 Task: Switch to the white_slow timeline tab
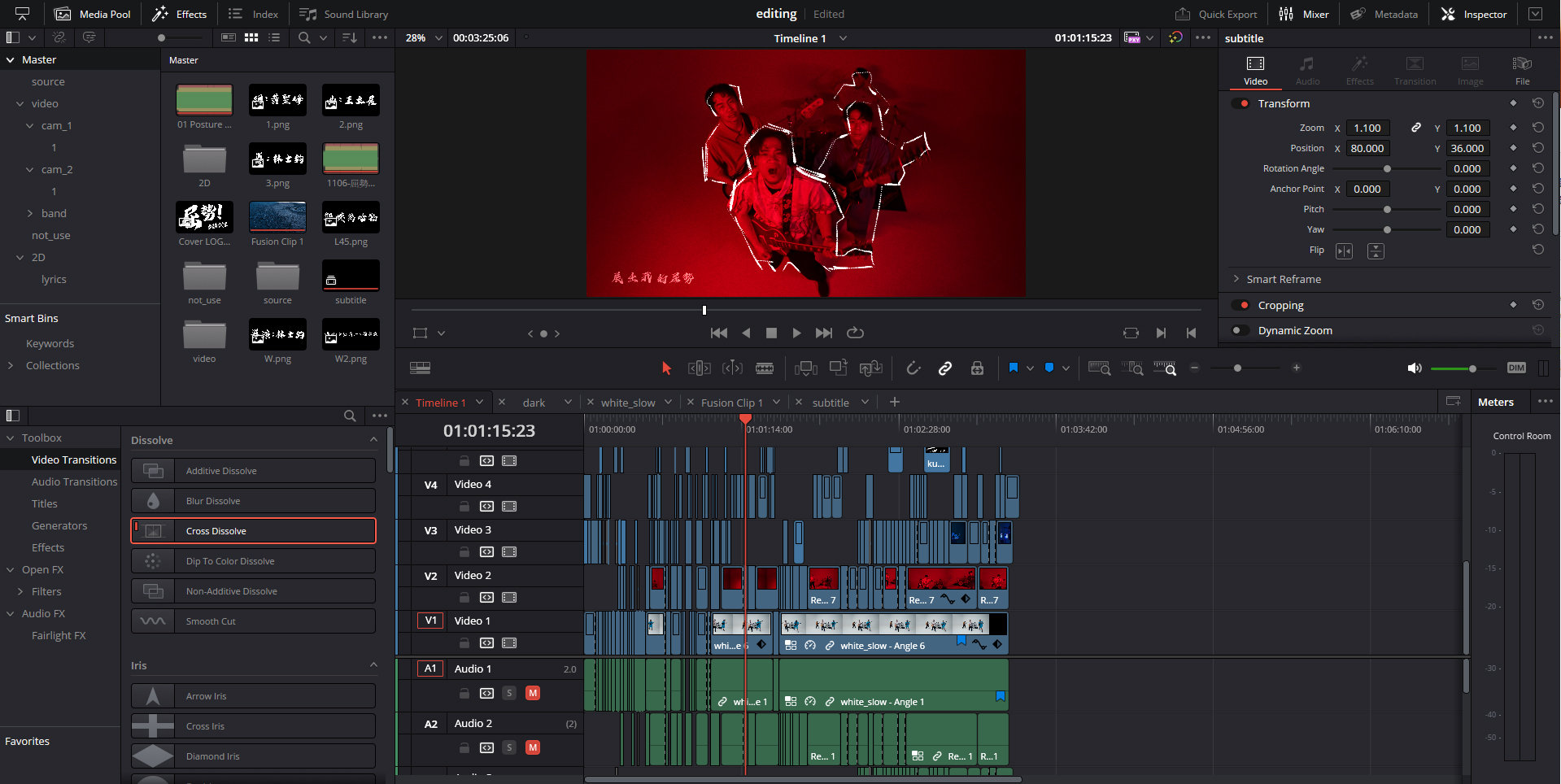tap(627, 403)
